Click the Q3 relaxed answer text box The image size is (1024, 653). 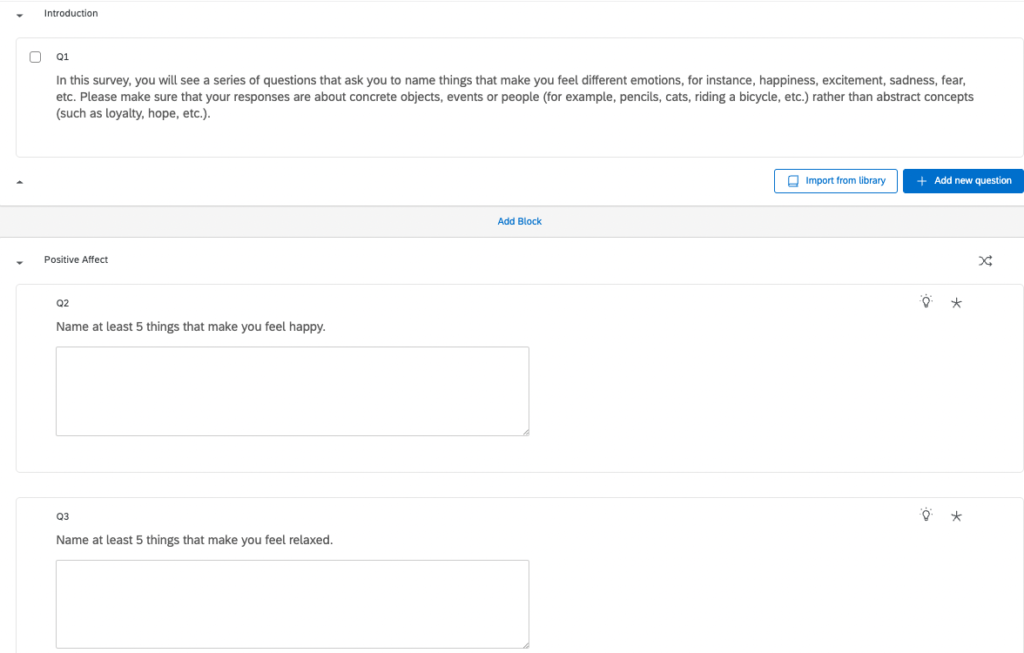293,604
